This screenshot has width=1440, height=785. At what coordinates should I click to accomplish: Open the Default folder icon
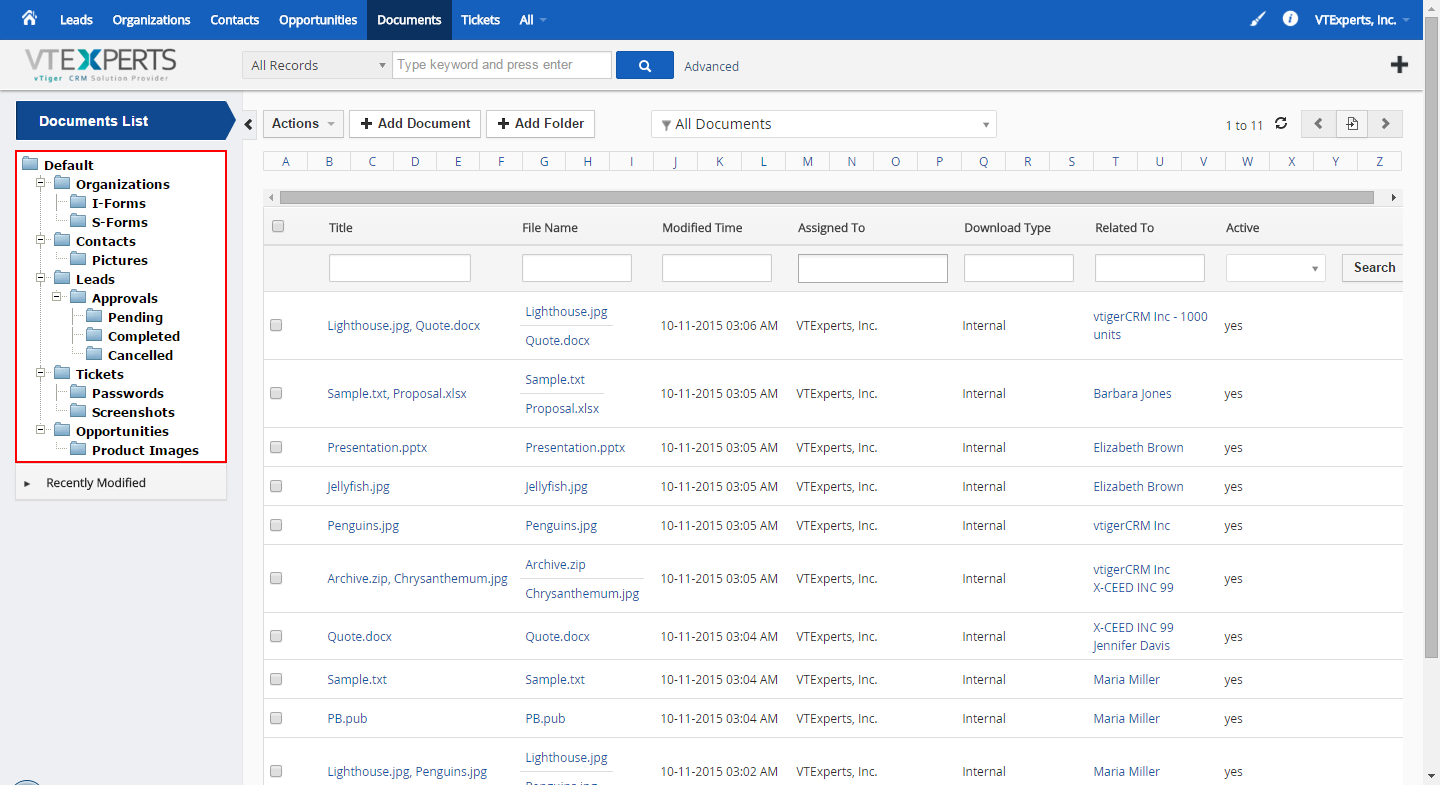30,165
